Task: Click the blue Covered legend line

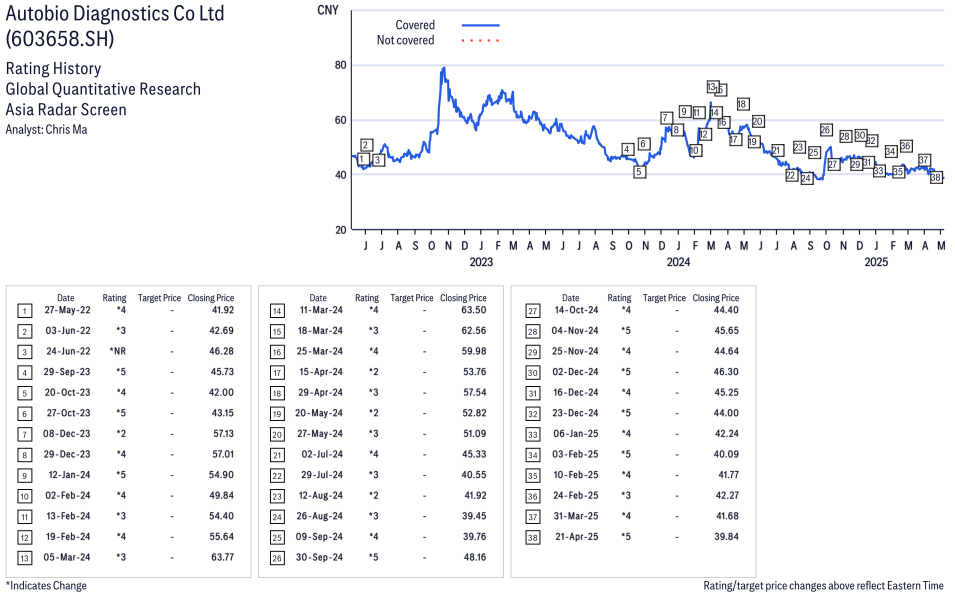Action: pyautogui.click(x=481, y=26)
